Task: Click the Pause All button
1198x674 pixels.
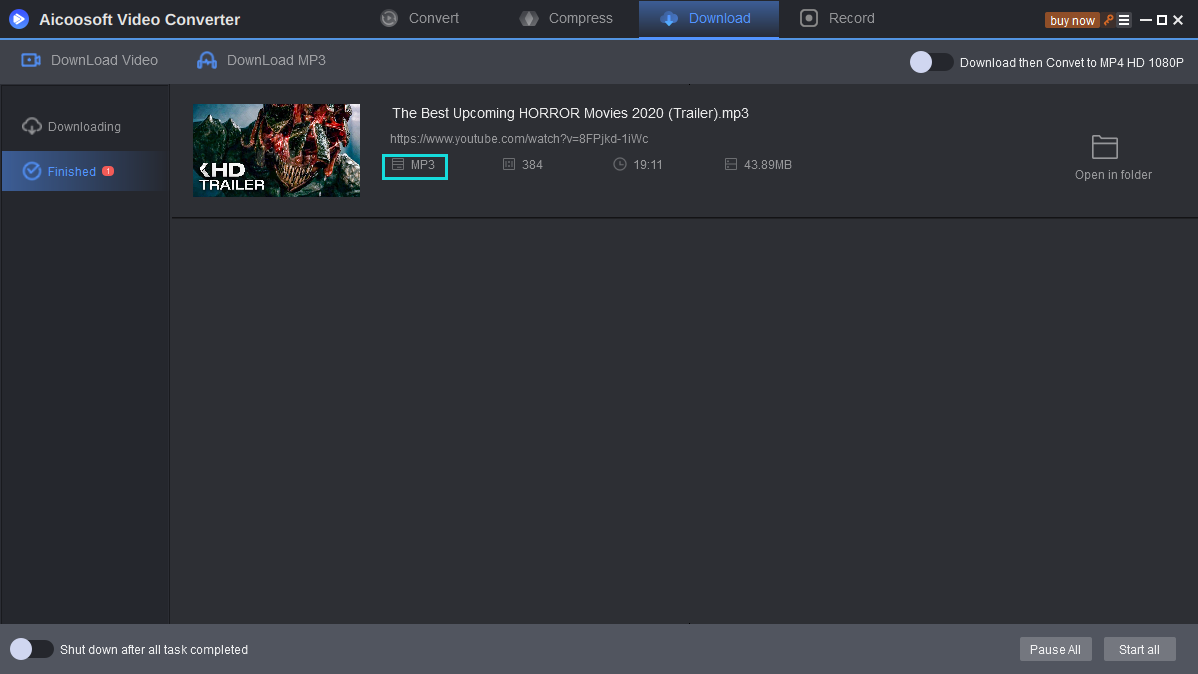Action: tap(1055, 650)
